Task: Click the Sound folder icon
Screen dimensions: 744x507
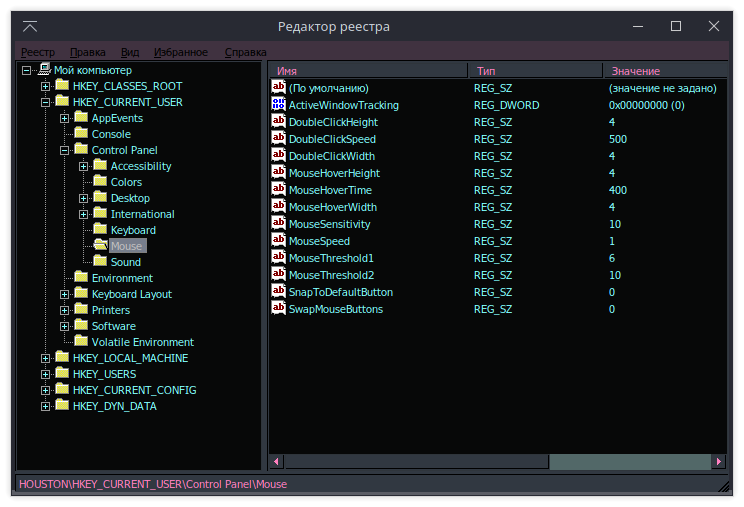Action: click(x=100, y=261)
